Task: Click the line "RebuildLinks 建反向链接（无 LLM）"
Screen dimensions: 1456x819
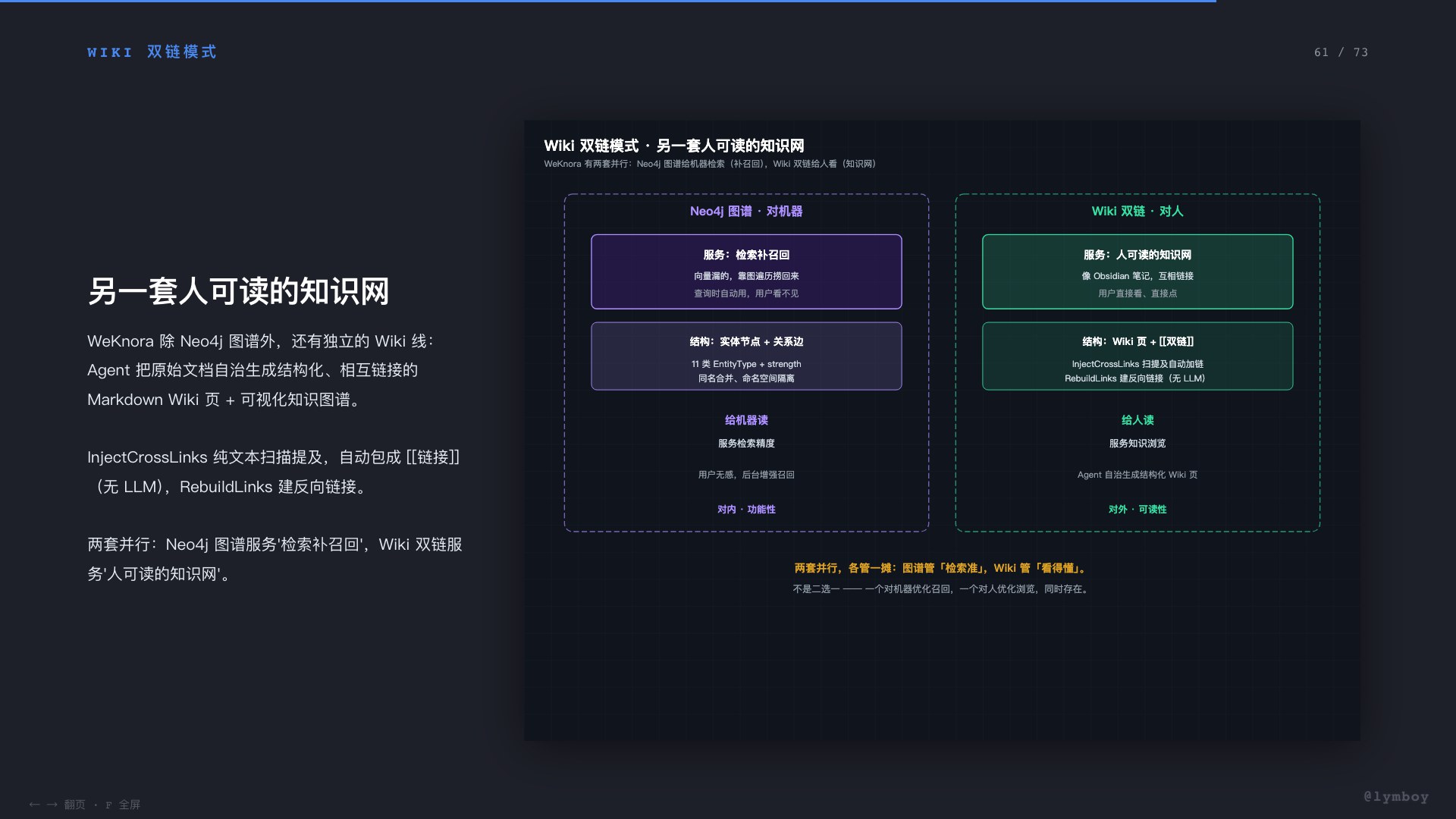Action: [x=1135, y=378]
